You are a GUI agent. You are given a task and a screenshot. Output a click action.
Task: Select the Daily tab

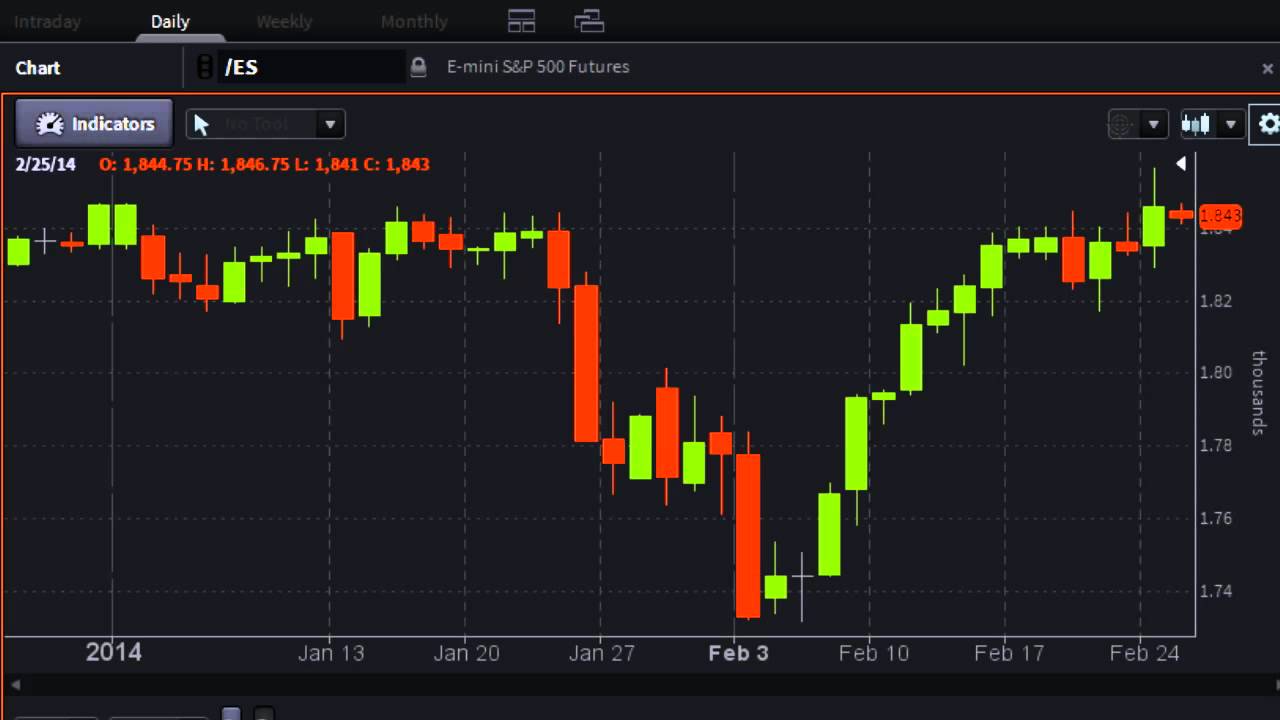coord(170,21)
